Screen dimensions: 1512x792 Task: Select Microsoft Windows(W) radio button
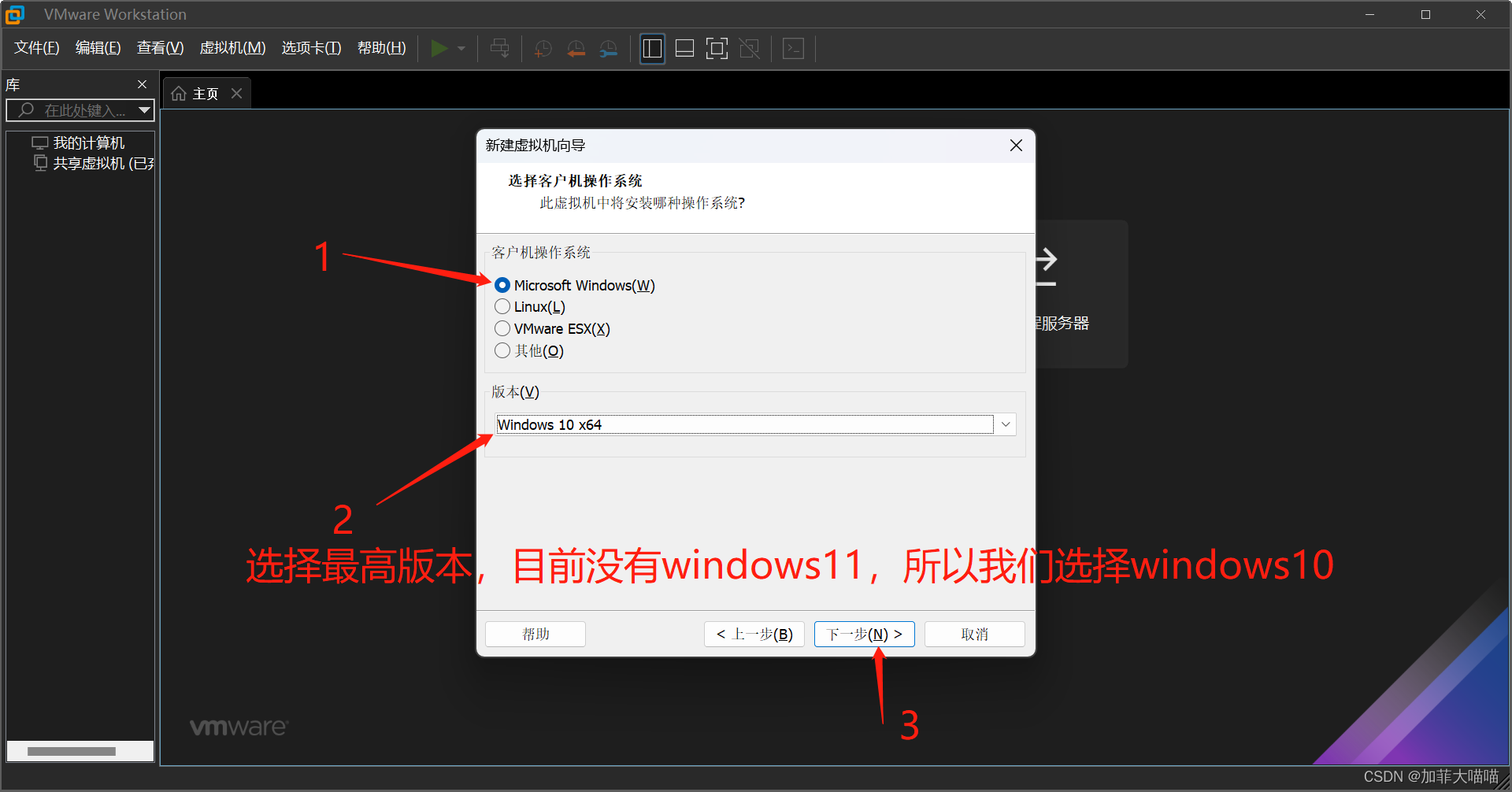(x=502, y=285)
